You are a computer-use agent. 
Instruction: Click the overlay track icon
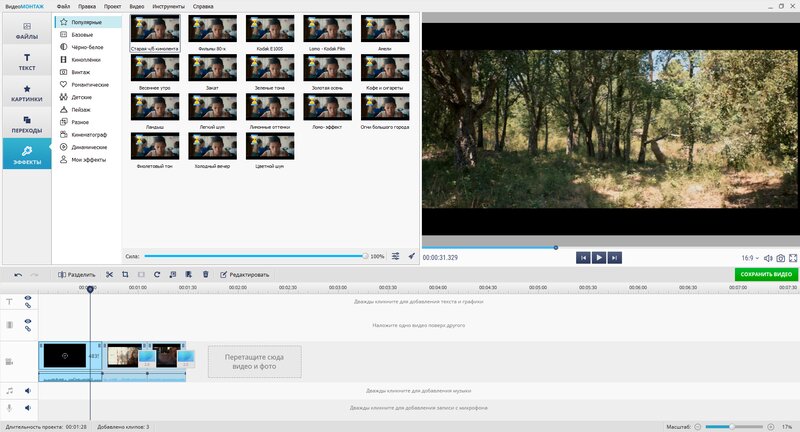[9, 325]
